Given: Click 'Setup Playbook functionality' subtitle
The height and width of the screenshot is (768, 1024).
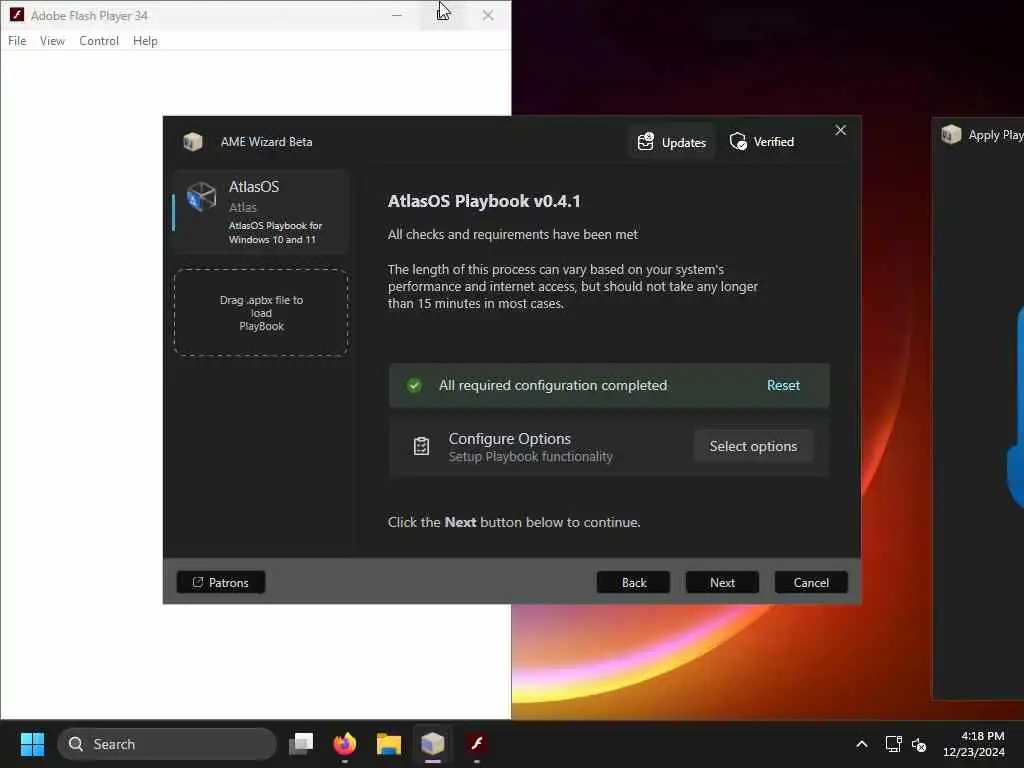Looking at the screenshot, I should (530, 456).
